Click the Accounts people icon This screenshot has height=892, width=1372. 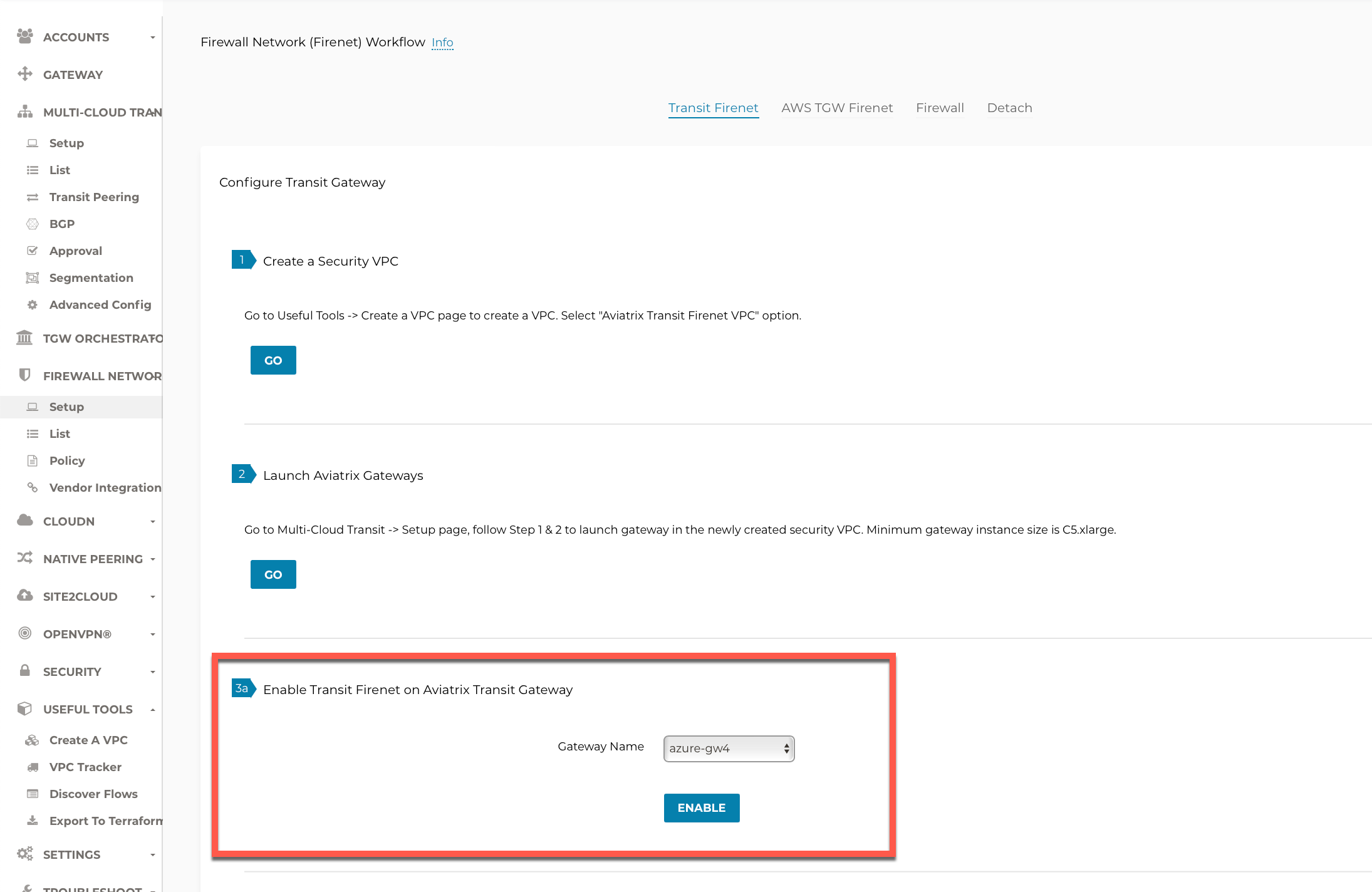(25, 36)
